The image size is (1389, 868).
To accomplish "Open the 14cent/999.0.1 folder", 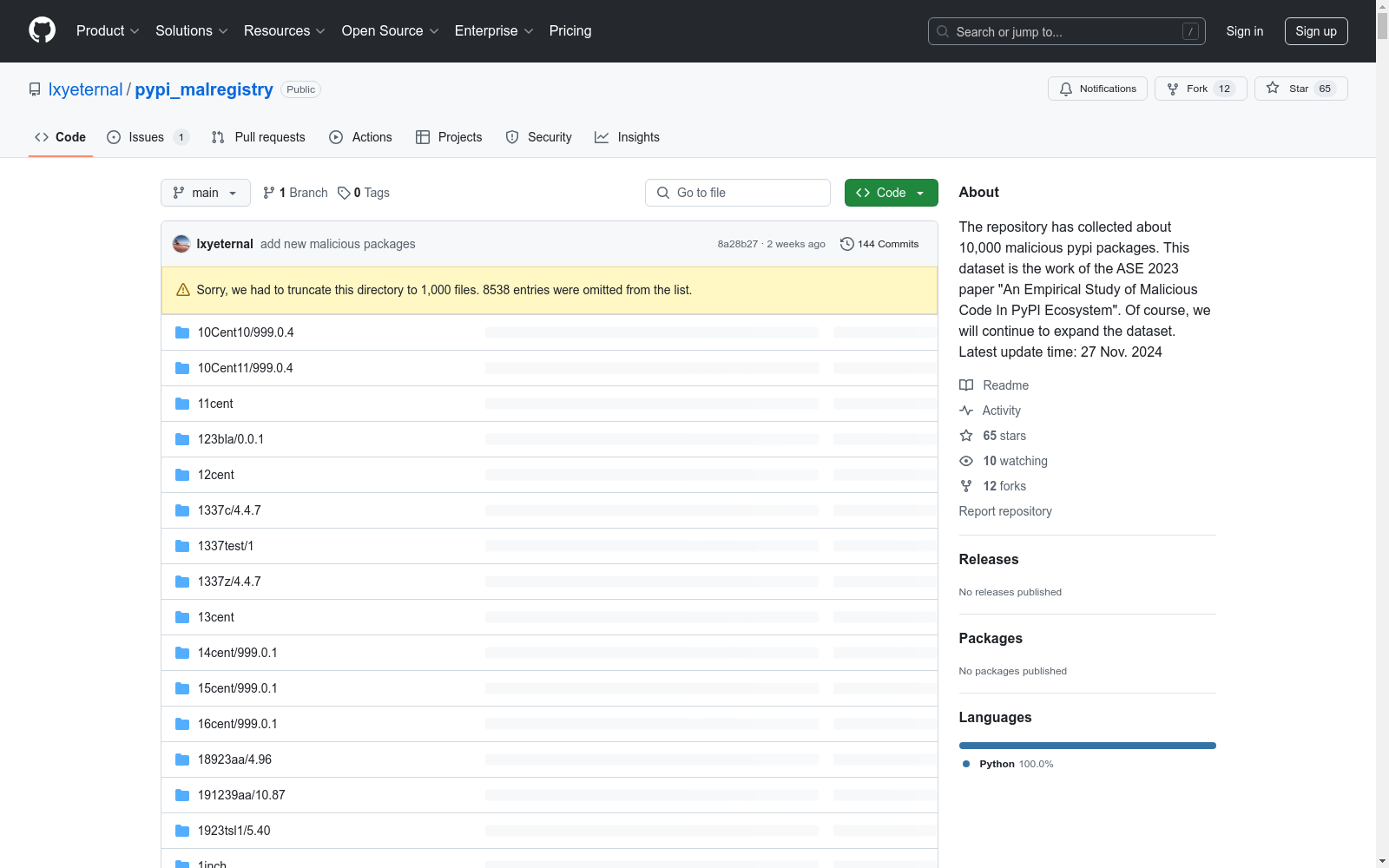I will (x=238, y=653).
